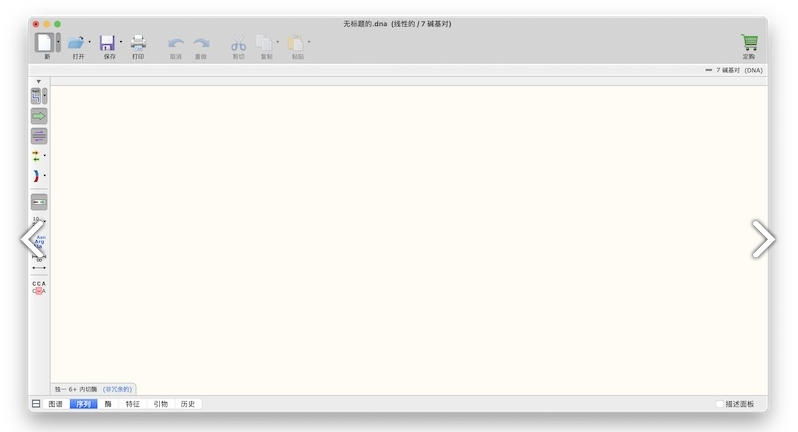Click the Asn Arg translation icon

pyautogui.click(x=39, y=241)
